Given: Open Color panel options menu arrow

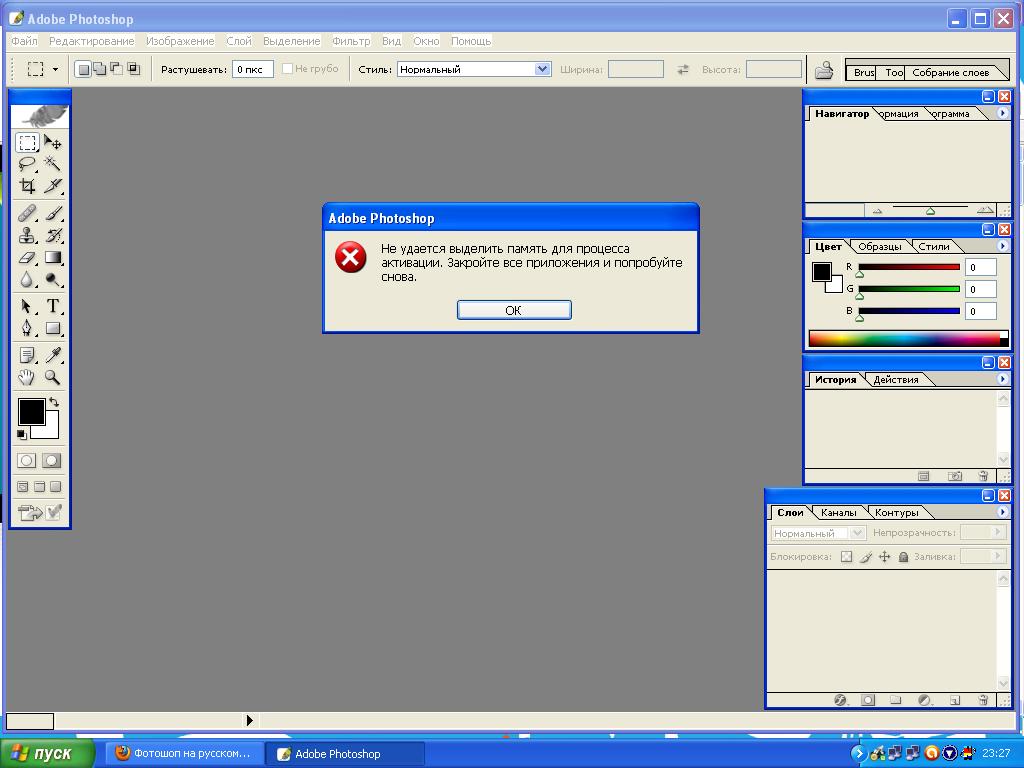Looking at the screenshot, I should point(1002,246).
